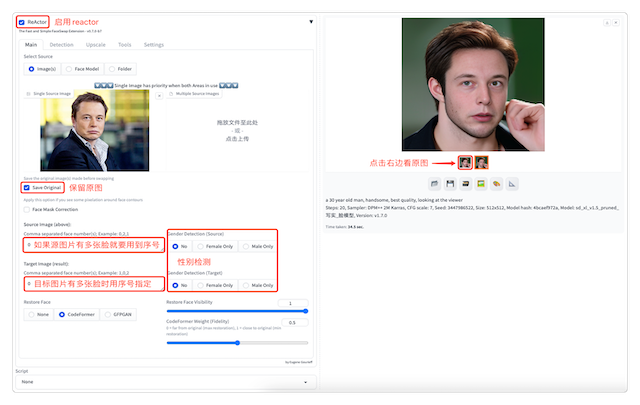Switch to the Detection tab
The height and width of the screenshot is (405, 640).
pos(61,45)
